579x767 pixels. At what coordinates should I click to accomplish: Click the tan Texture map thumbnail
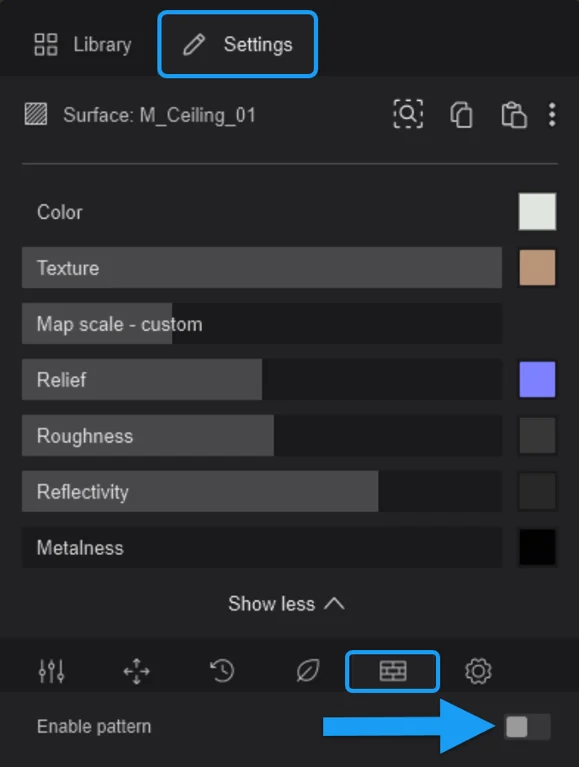(x=537, y=268)
